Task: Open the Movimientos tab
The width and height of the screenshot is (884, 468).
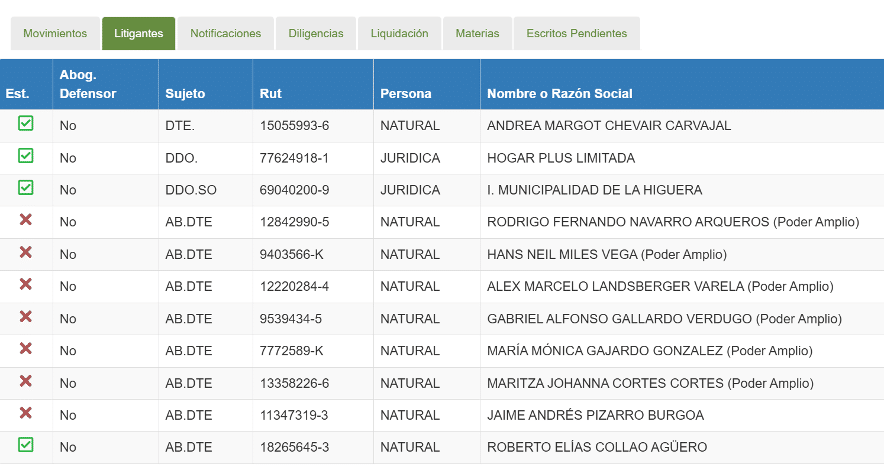Action: (x=55, y=33)
